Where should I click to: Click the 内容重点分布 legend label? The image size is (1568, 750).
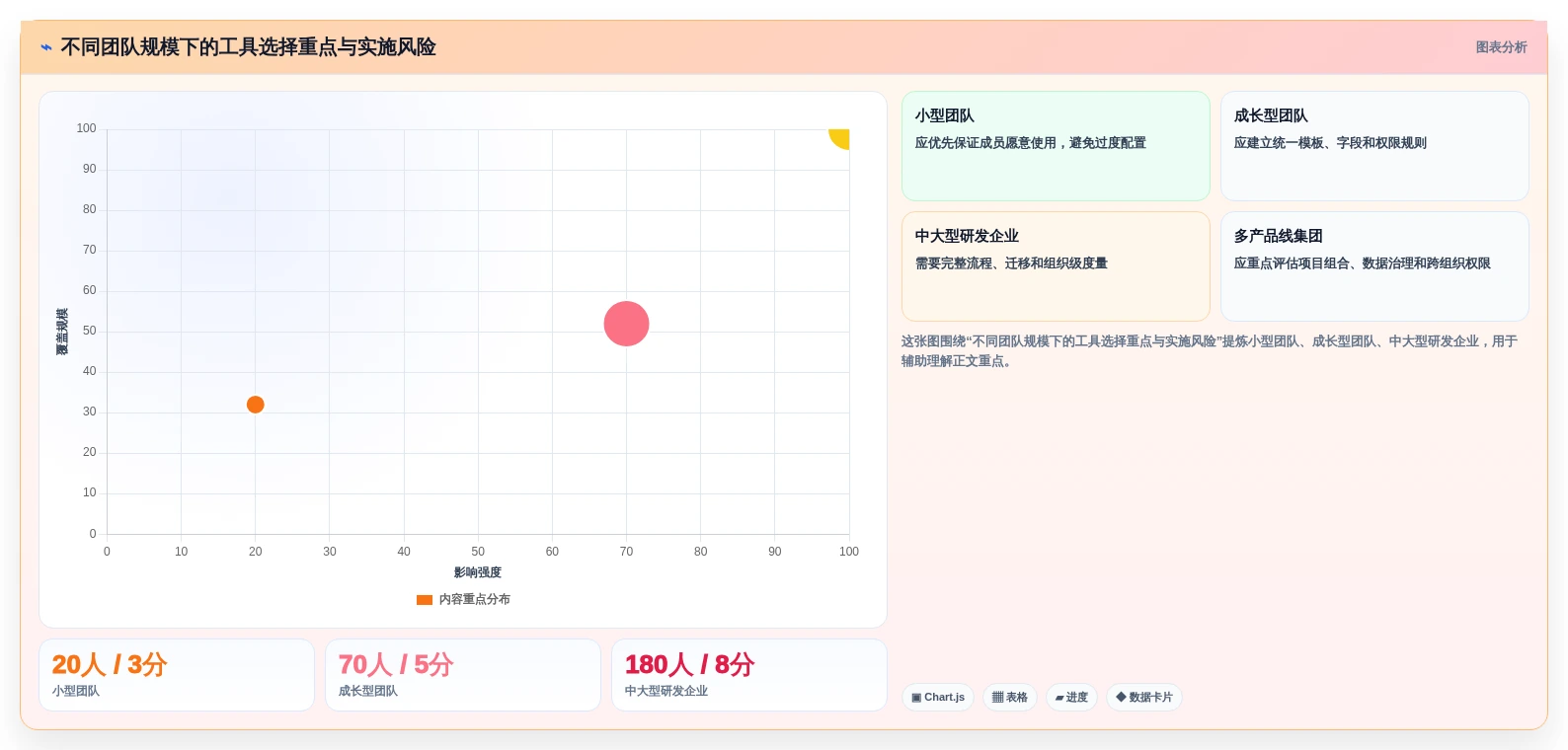(x=475, y=600)
